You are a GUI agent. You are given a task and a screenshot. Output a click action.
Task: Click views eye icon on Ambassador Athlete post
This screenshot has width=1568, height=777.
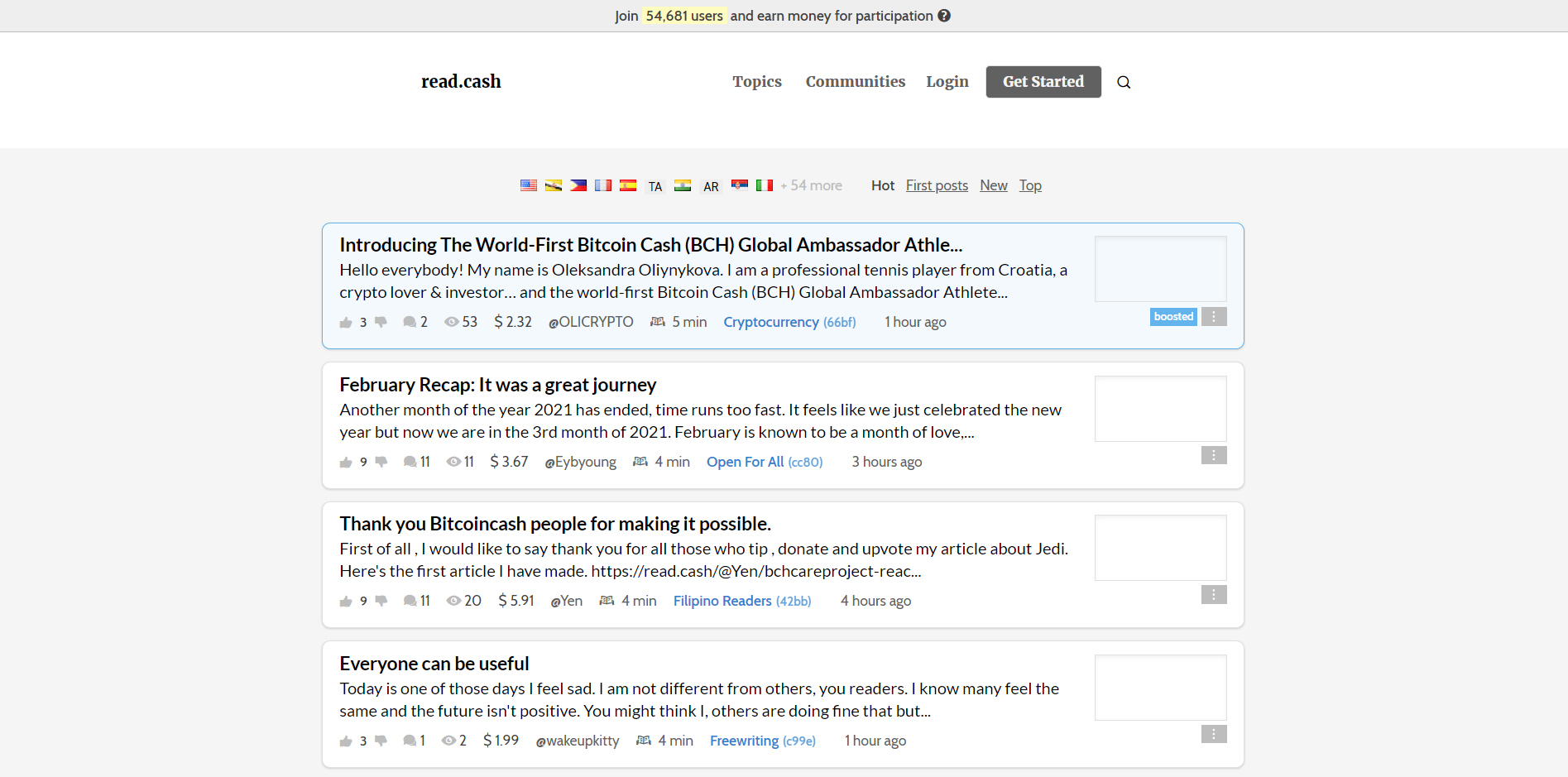[x=452, y=322]
